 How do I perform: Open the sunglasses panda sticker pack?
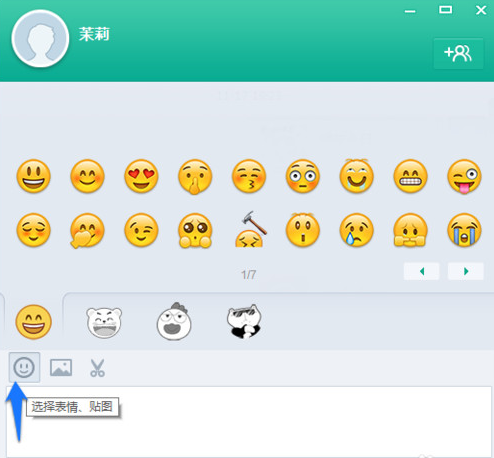pos(244,321)
